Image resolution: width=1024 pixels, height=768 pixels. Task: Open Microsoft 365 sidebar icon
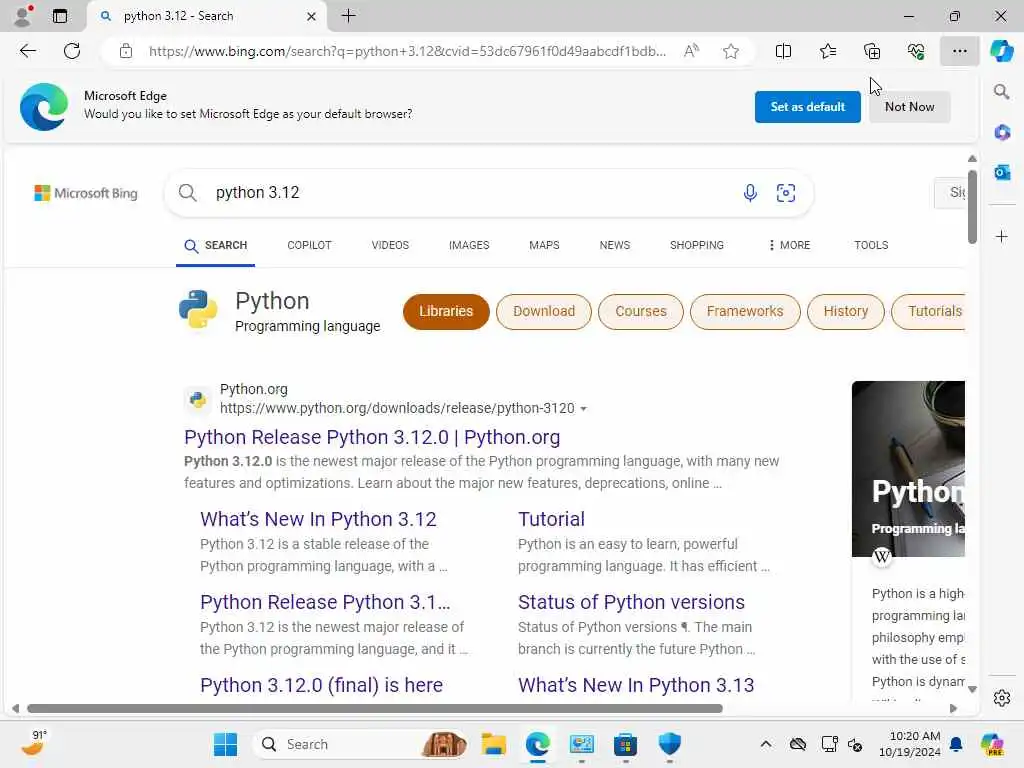pos(1002,133)
